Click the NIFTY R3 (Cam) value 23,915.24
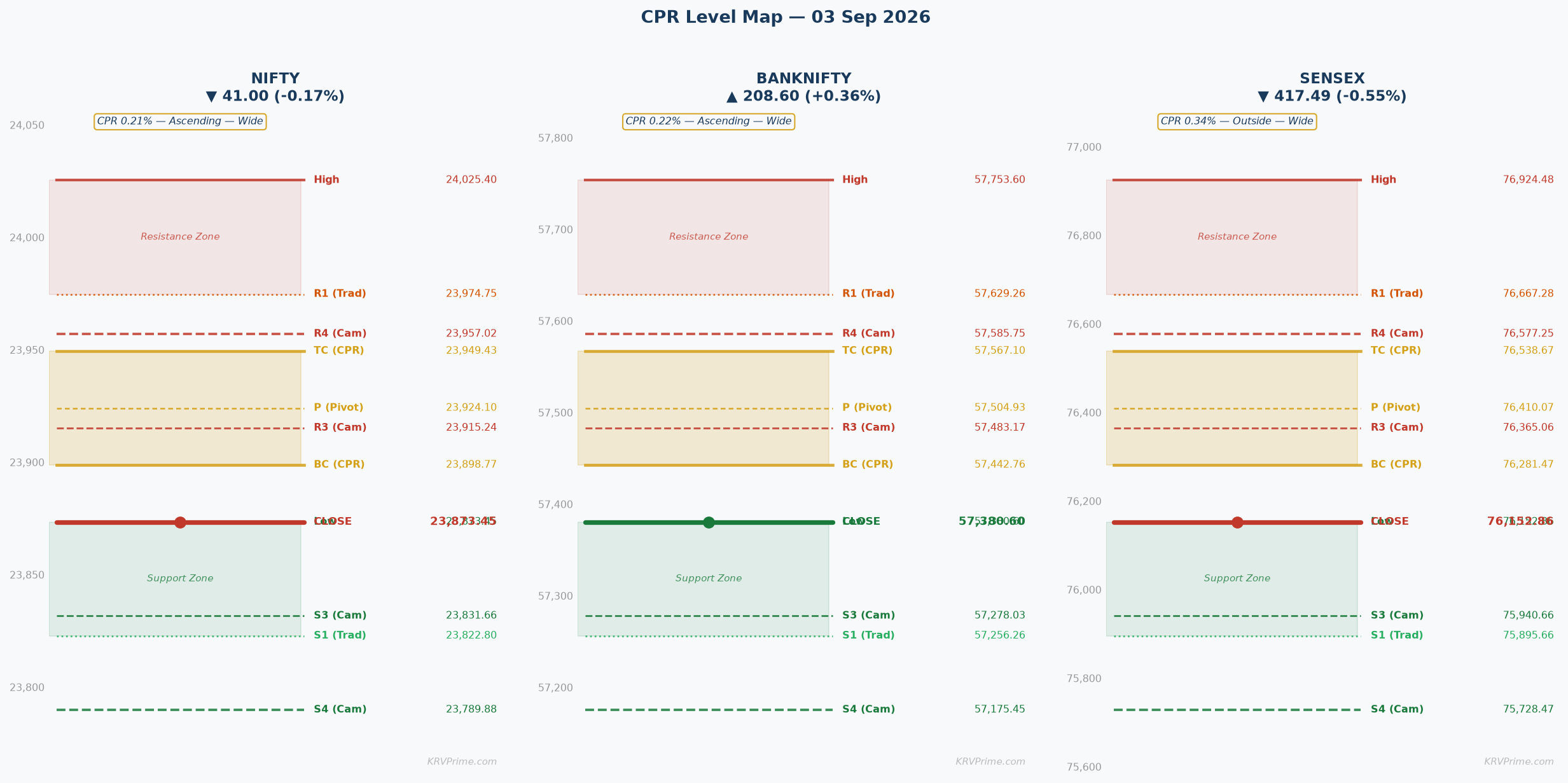Viewport: 1568px width, 783px height. coord(471,428)
